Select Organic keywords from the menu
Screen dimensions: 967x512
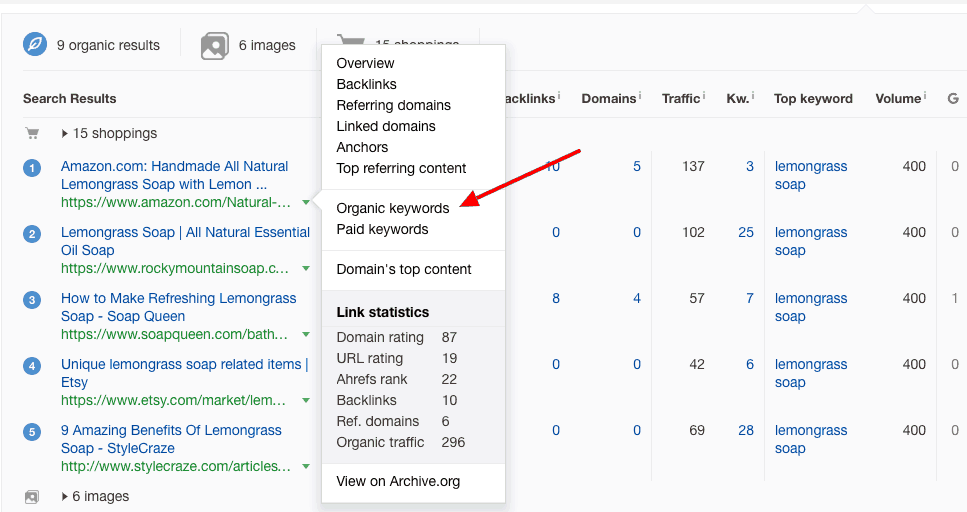pos(393,208)
